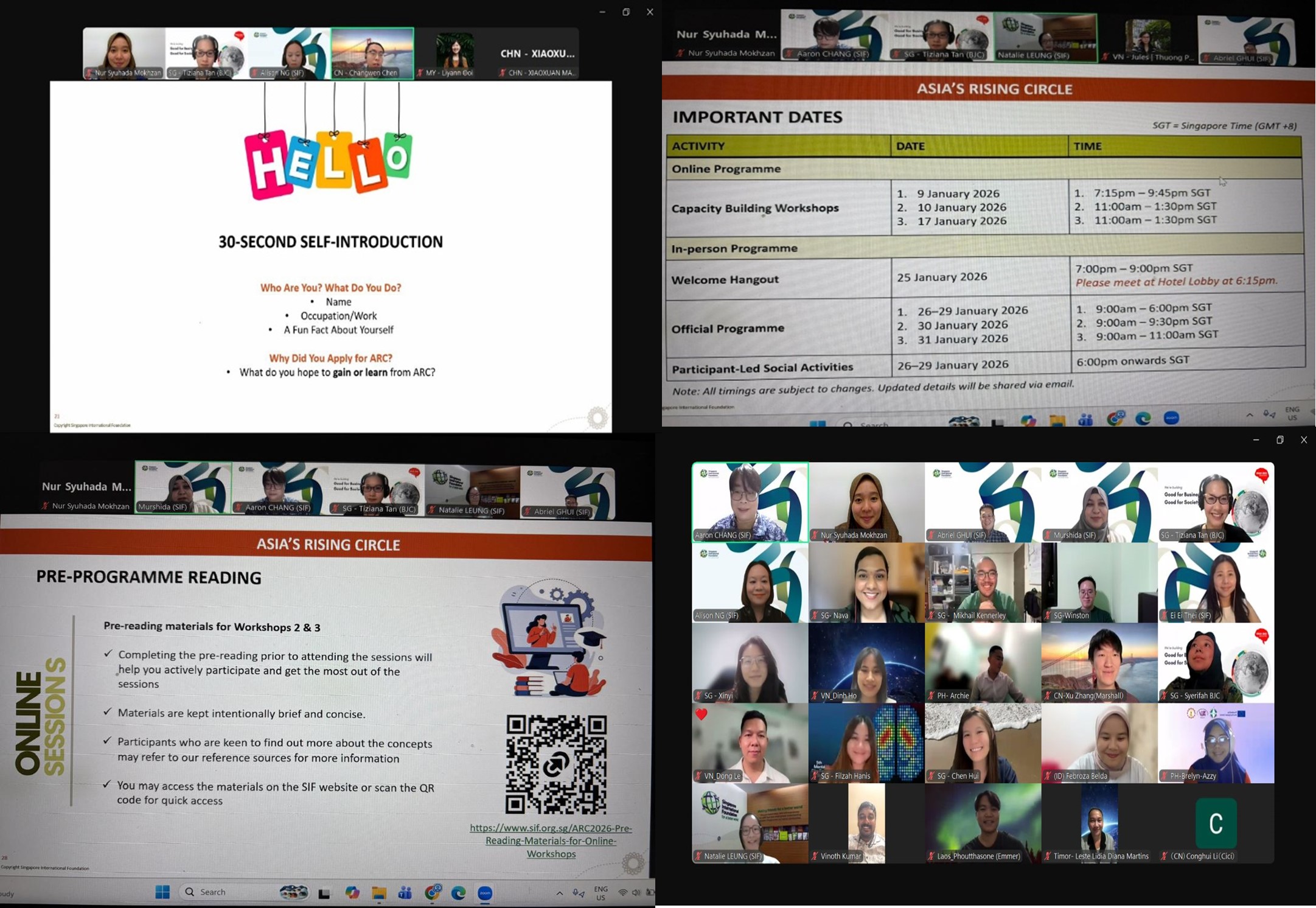The height and width of the screenshot is (908, 1316).
Task: Launch Copilot from the Pre-Programme Reading taskbar
Action: click(x=352, y=893)
